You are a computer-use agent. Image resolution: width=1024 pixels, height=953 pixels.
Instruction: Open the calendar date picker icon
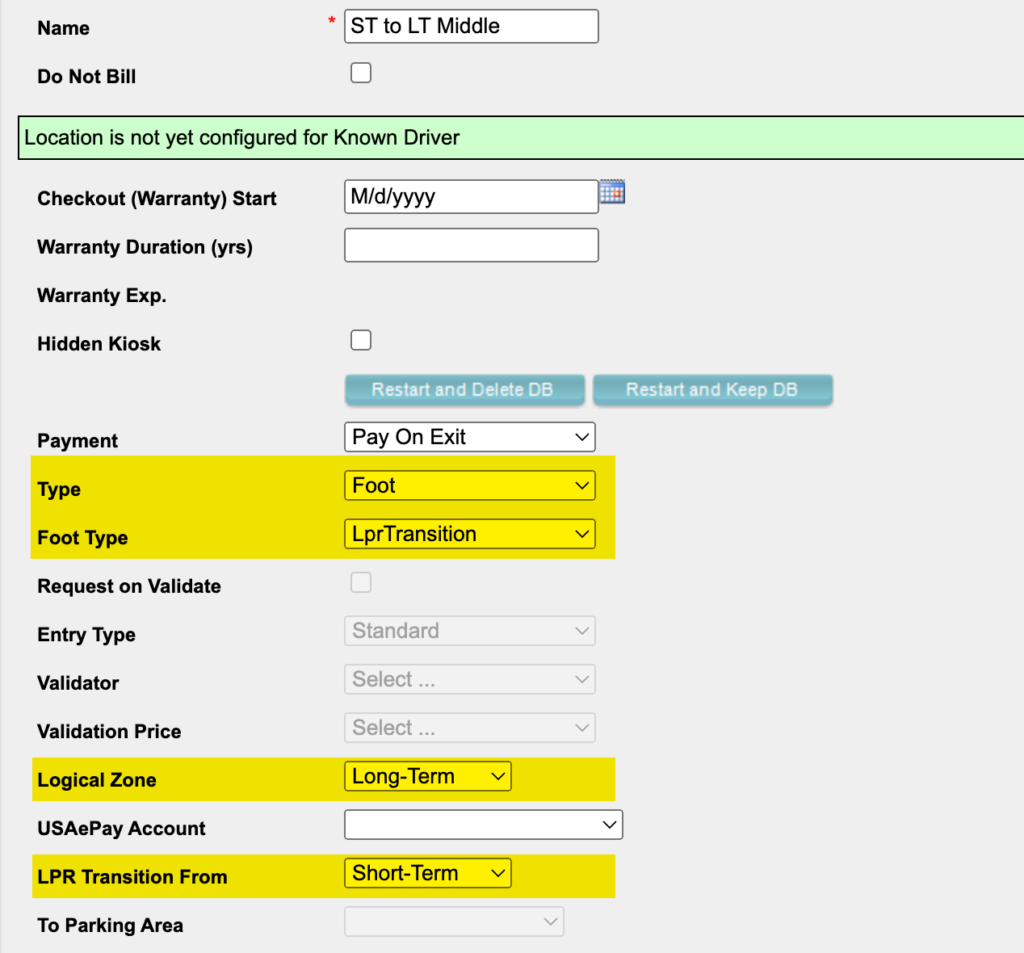[612, 193]
